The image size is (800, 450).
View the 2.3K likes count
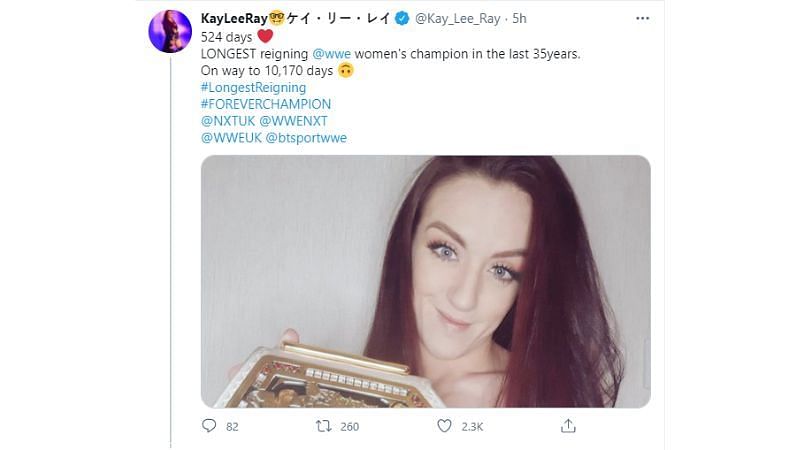click(472, 427)
